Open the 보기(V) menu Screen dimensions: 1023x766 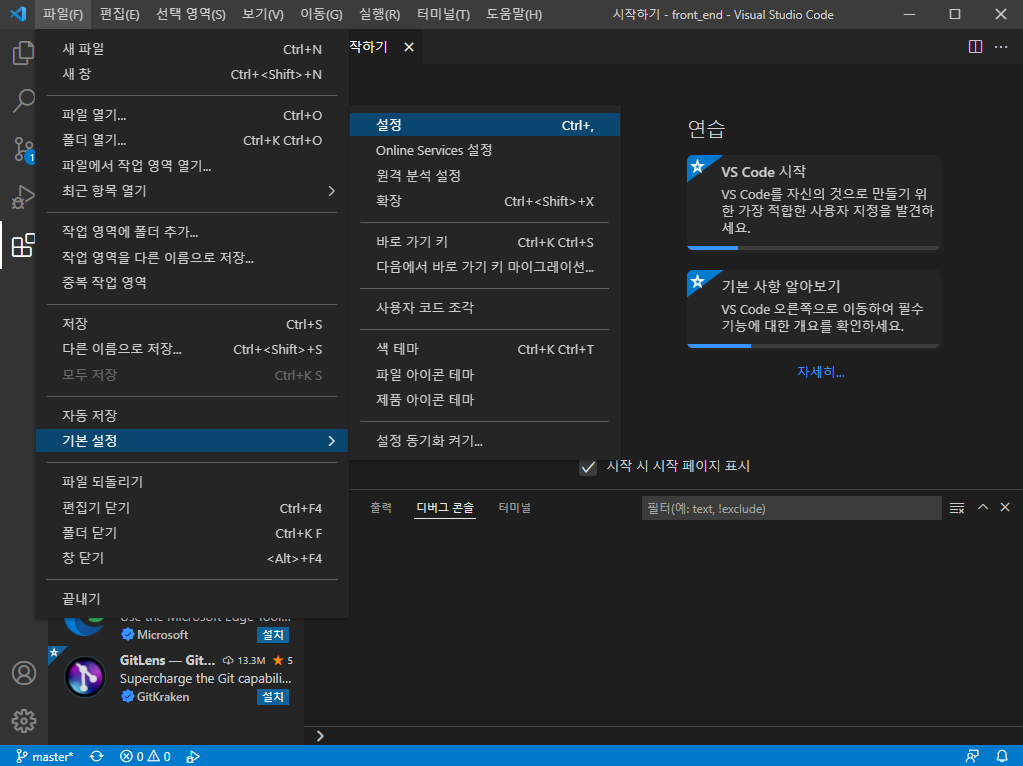[263, 14]
